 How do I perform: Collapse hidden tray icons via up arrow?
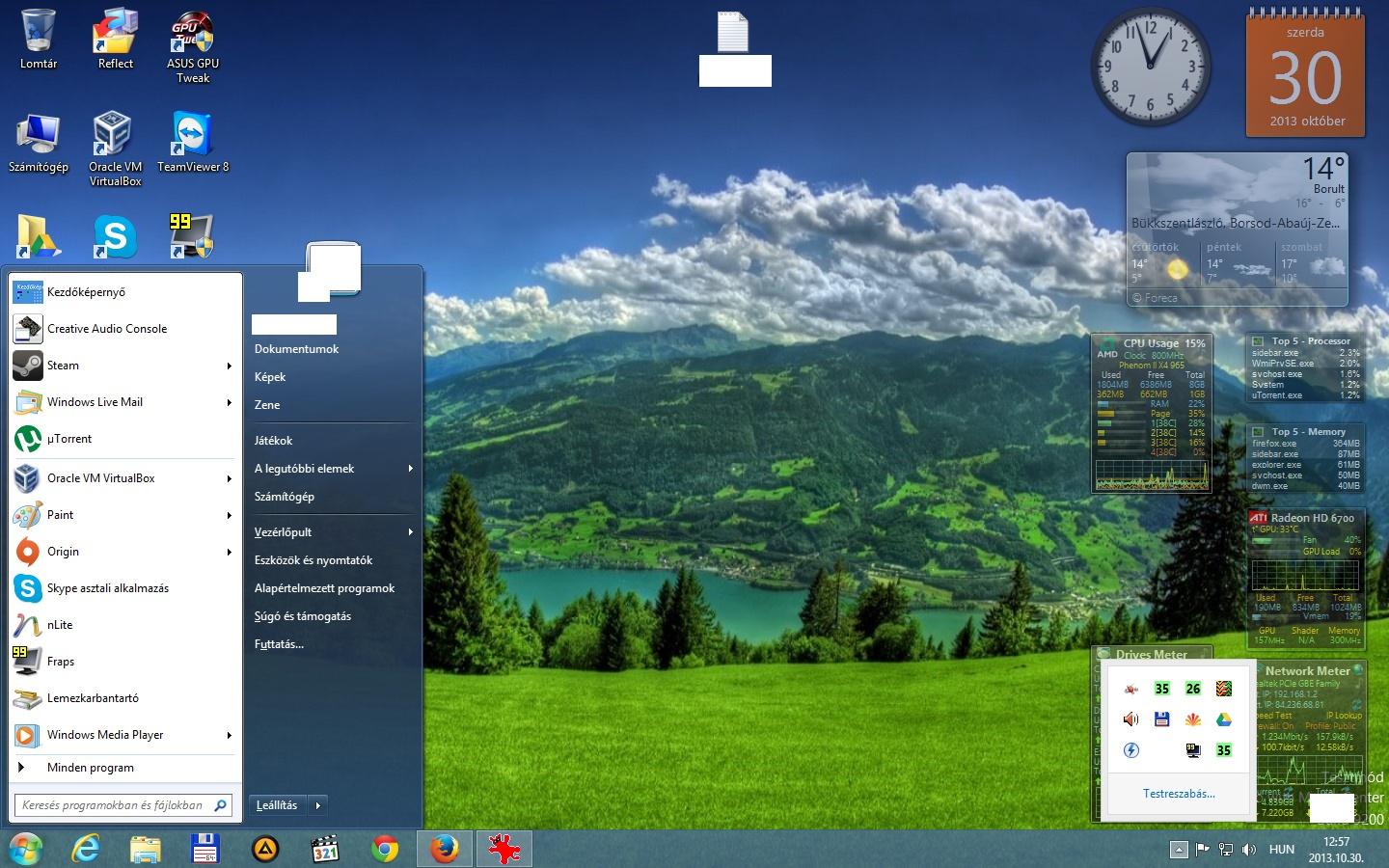1179,850
